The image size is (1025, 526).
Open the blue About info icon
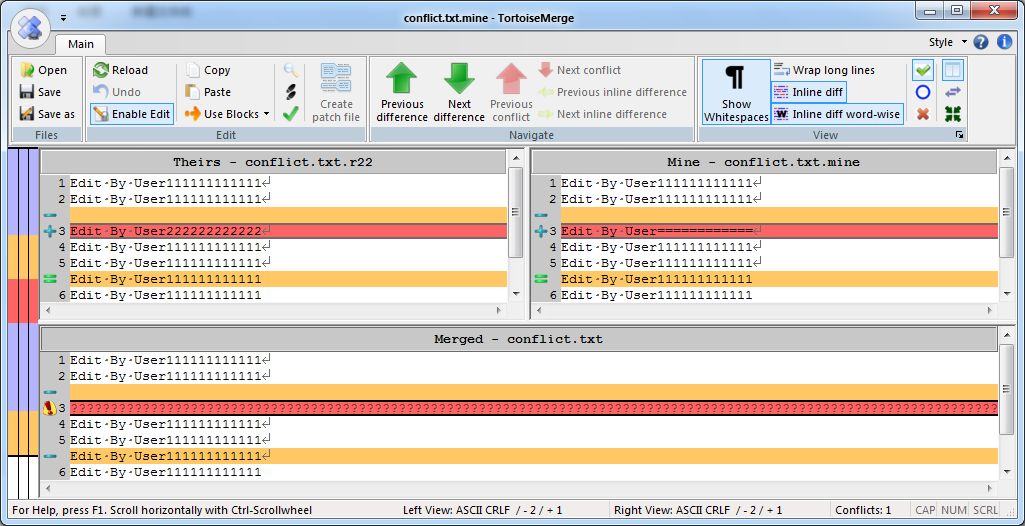(x=1004, y=42)
